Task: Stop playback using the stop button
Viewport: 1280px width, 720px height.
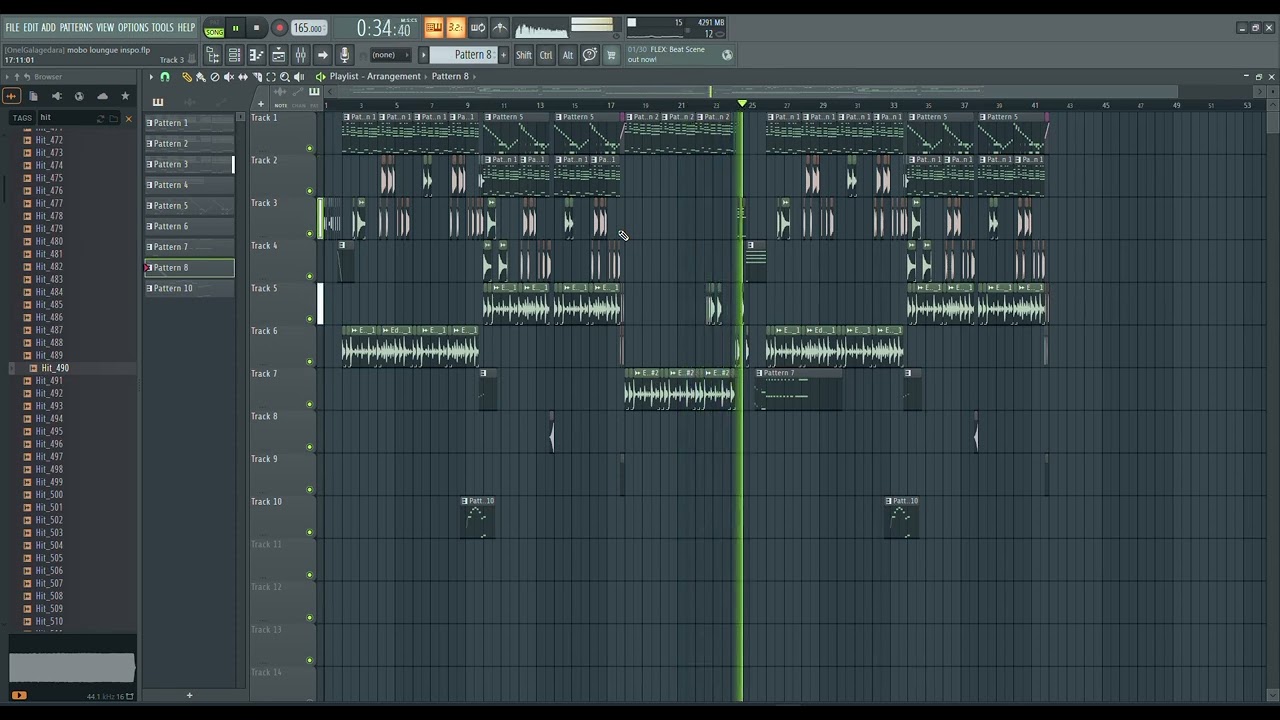Action: (256, 29)
